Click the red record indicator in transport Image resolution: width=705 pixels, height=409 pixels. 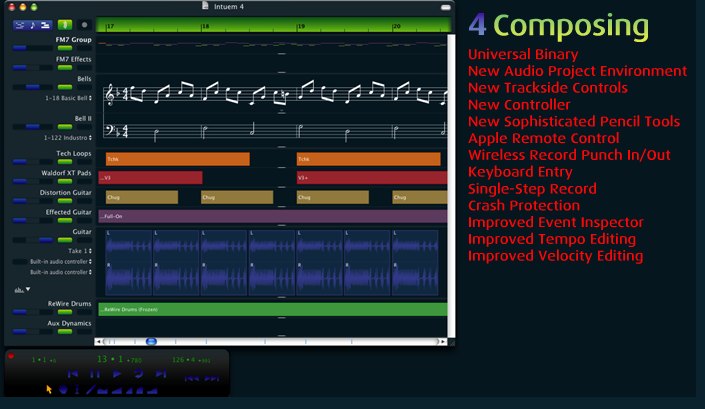(11, 356)
